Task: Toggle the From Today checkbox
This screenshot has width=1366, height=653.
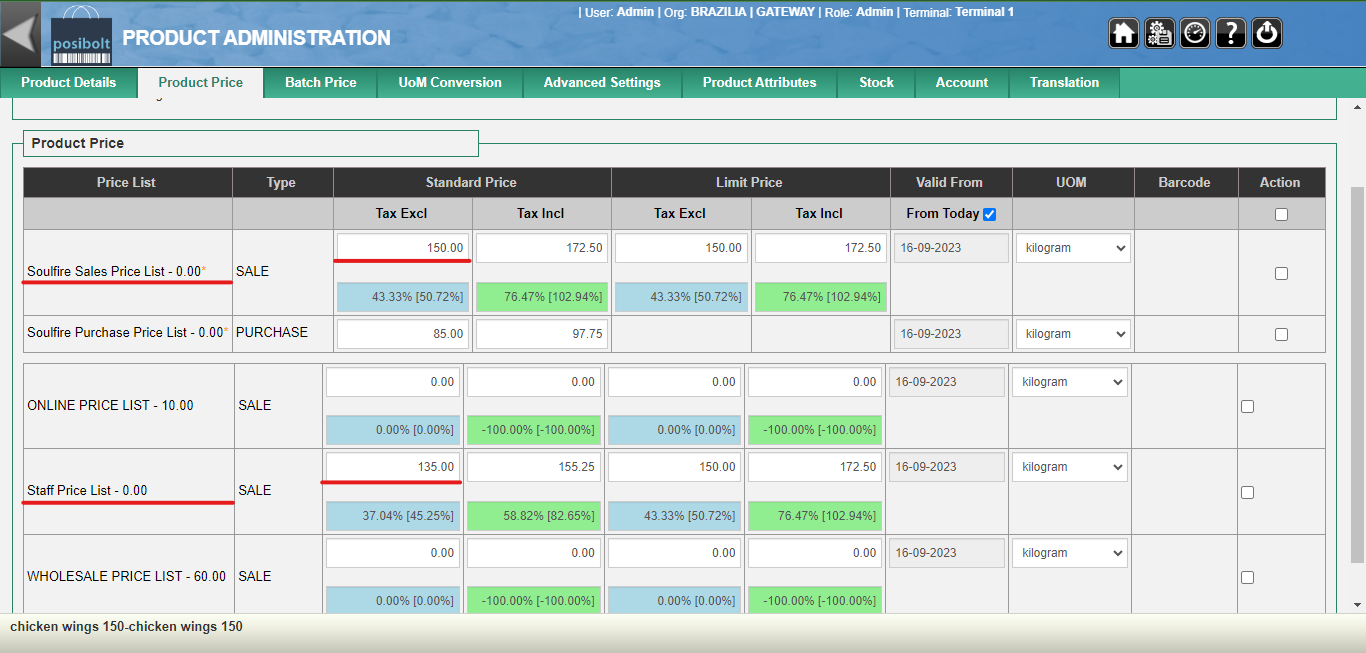Action: [x=990, y=214]
